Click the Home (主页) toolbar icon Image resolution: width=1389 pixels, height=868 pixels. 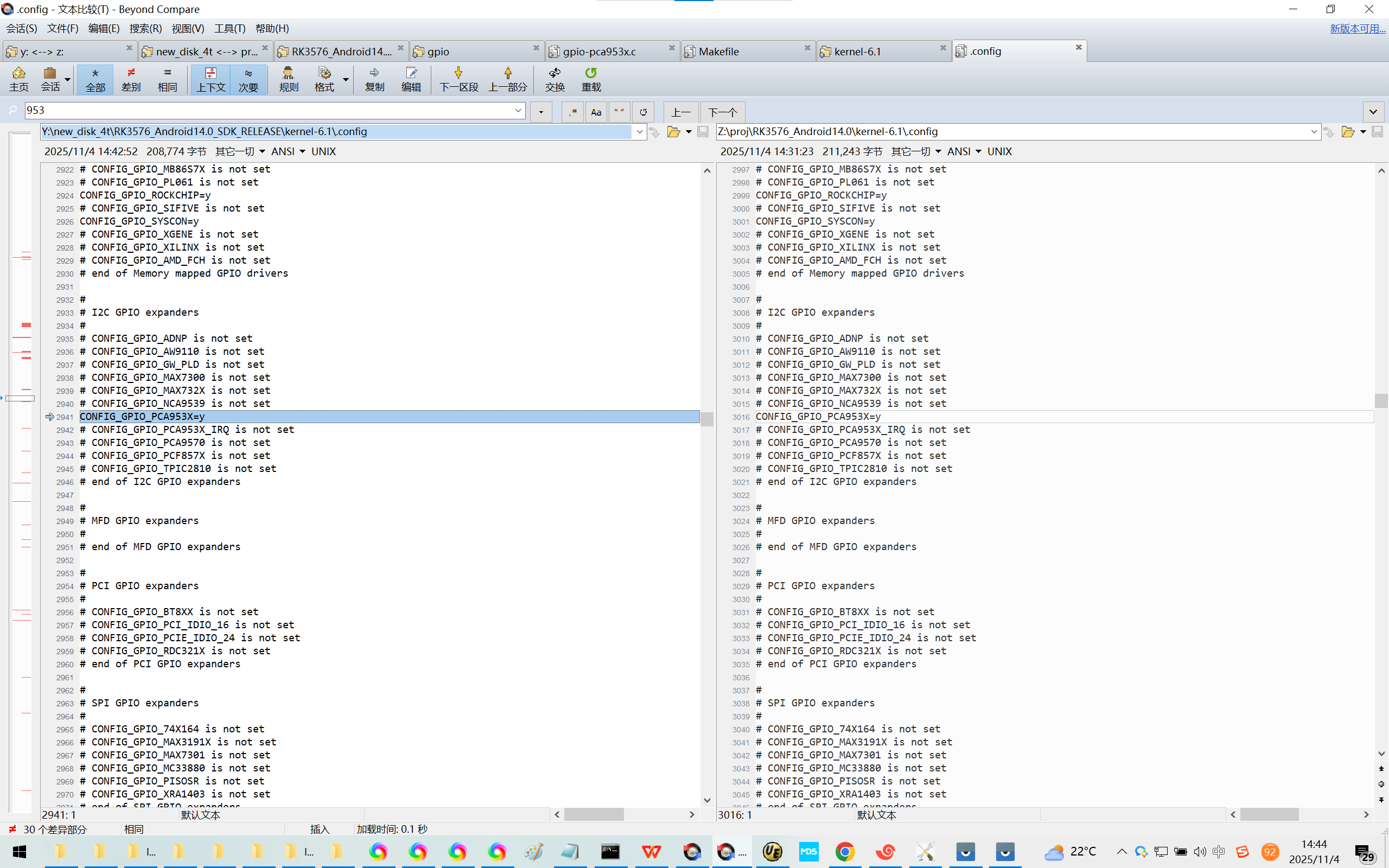pos(18,79)
